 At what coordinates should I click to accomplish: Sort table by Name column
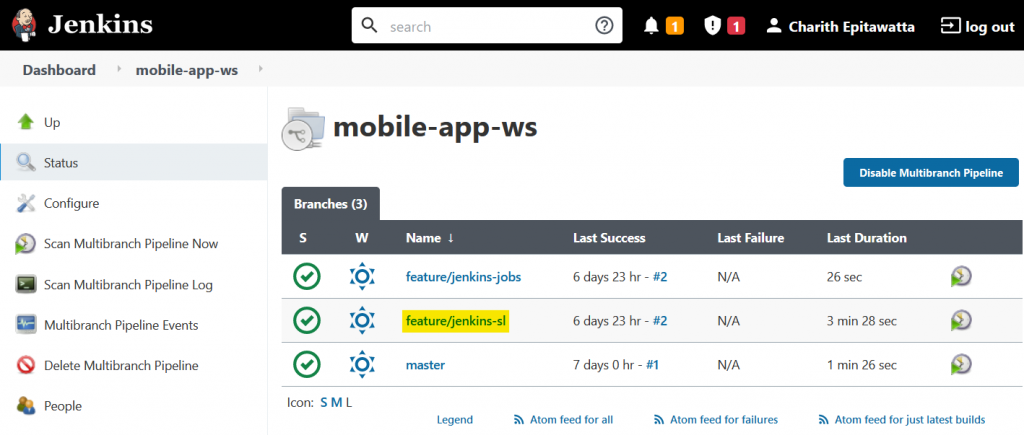pyautogui.click(x=430, y=238)
